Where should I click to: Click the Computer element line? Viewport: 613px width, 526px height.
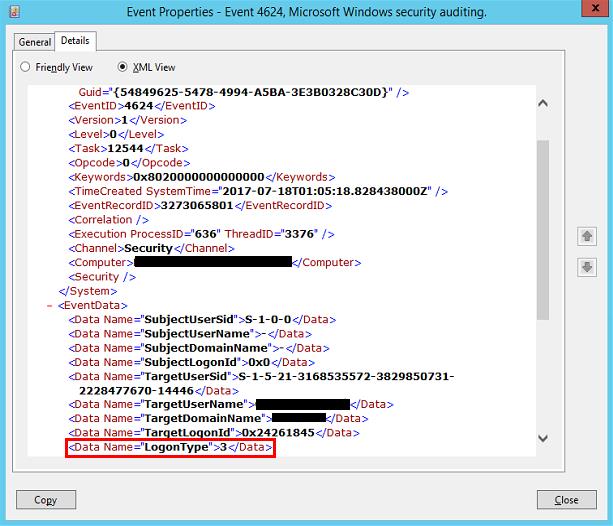pyautogui.click(x=215, y=262)
